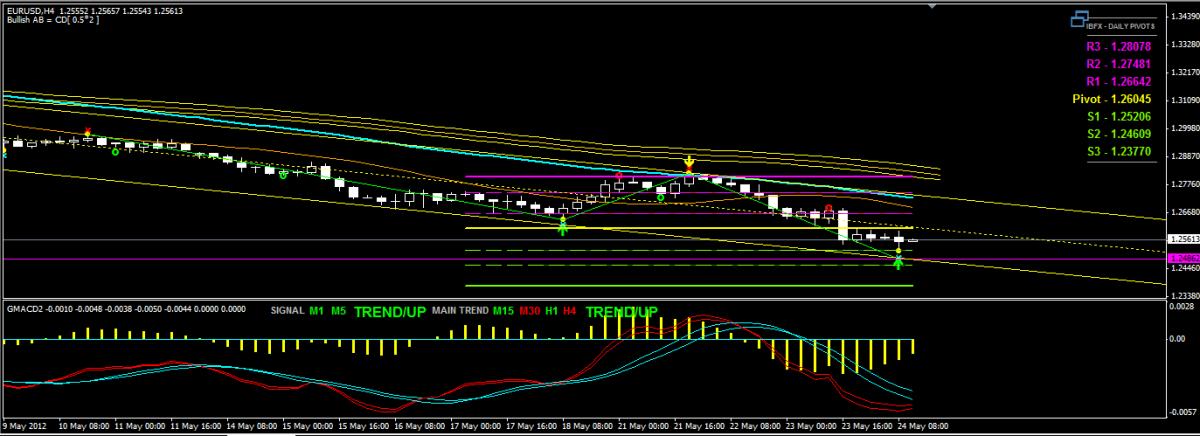
Task: Click the red flame marker near 10 May
Action: (88, 132)
